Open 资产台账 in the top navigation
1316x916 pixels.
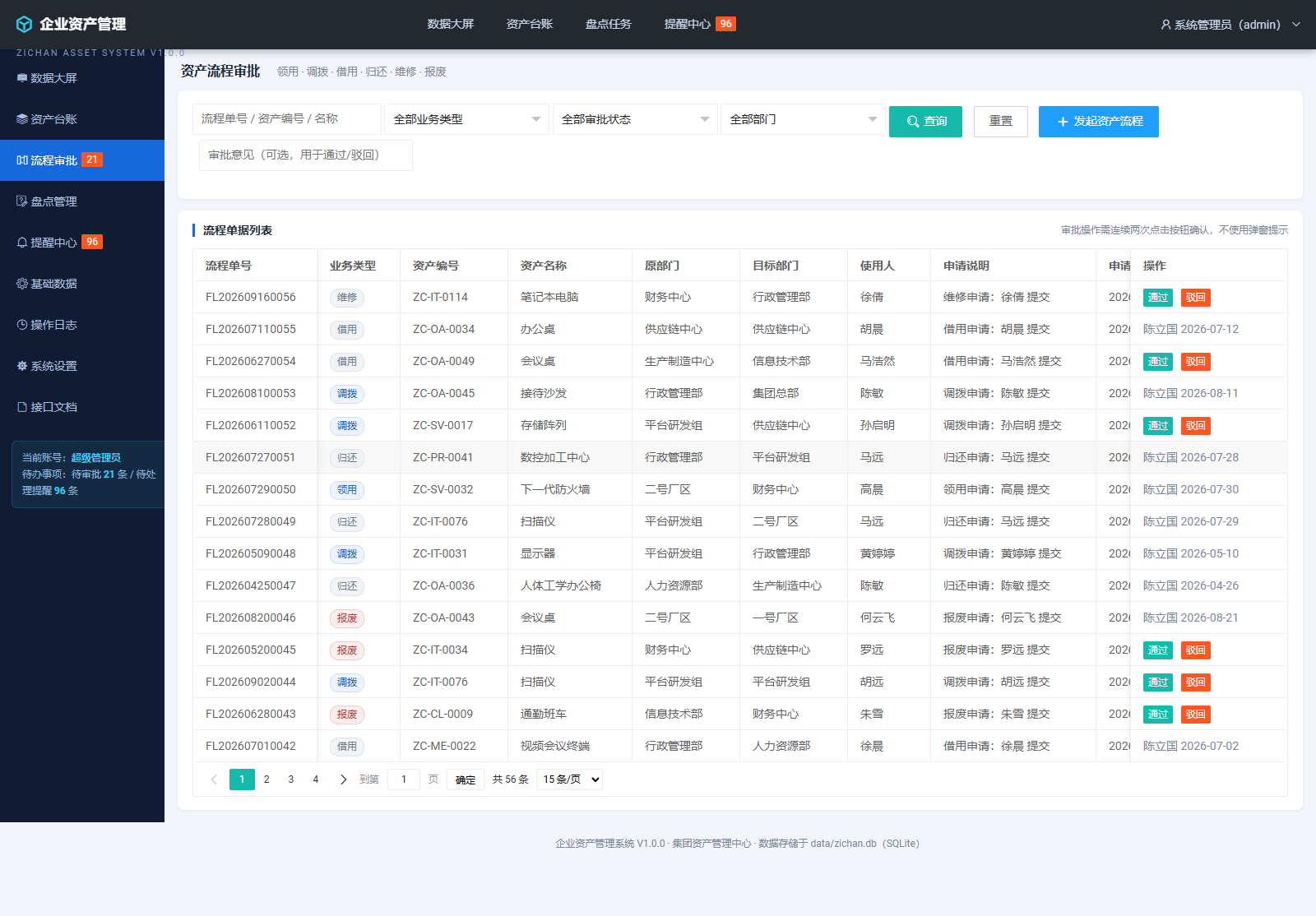[x=530, y=24]
